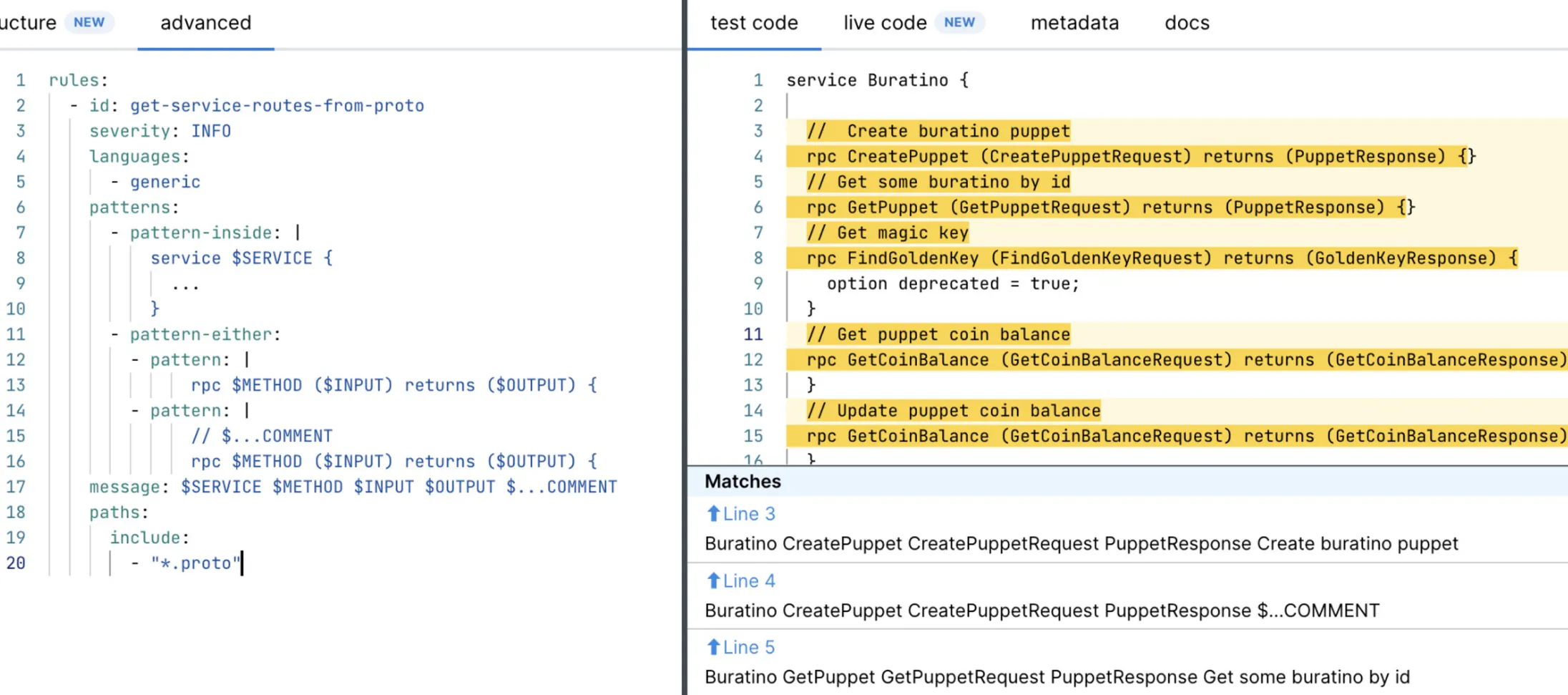This screenshot has width=1568, height=695.
Task: Switch to the metadata tab
Action: coord(1074,23)
